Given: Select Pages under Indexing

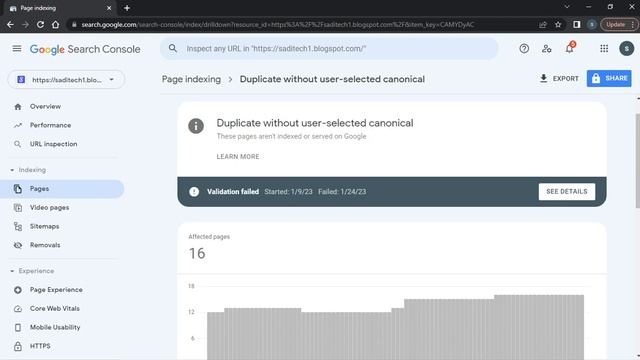Looking at the screenshot, I should coord(62,189).
